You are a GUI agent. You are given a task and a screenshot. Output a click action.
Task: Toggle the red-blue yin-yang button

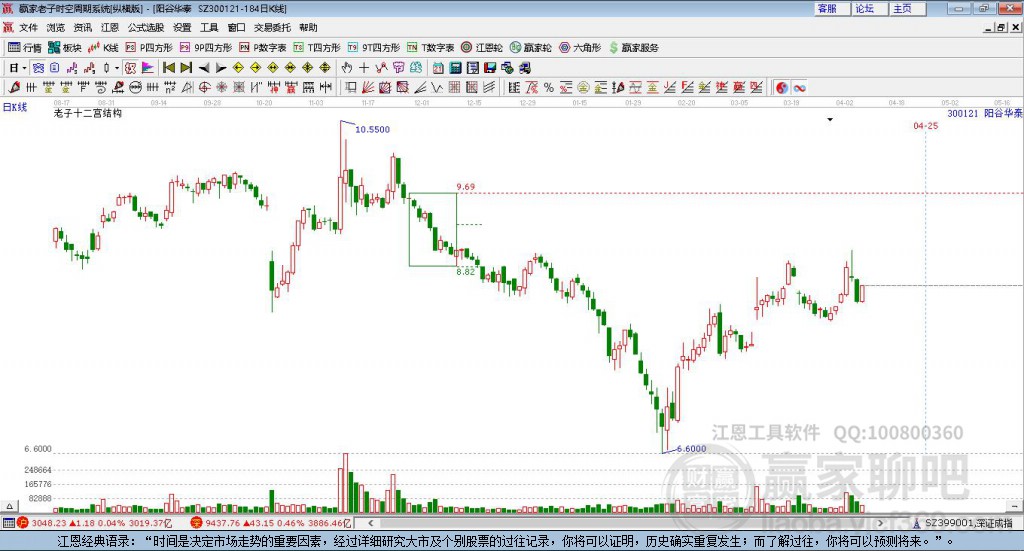coord(782,87)
